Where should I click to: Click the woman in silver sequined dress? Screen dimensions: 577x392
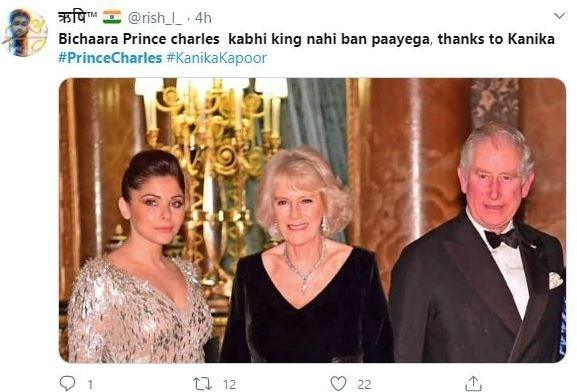pyautogui.click(x=140, y=258)
